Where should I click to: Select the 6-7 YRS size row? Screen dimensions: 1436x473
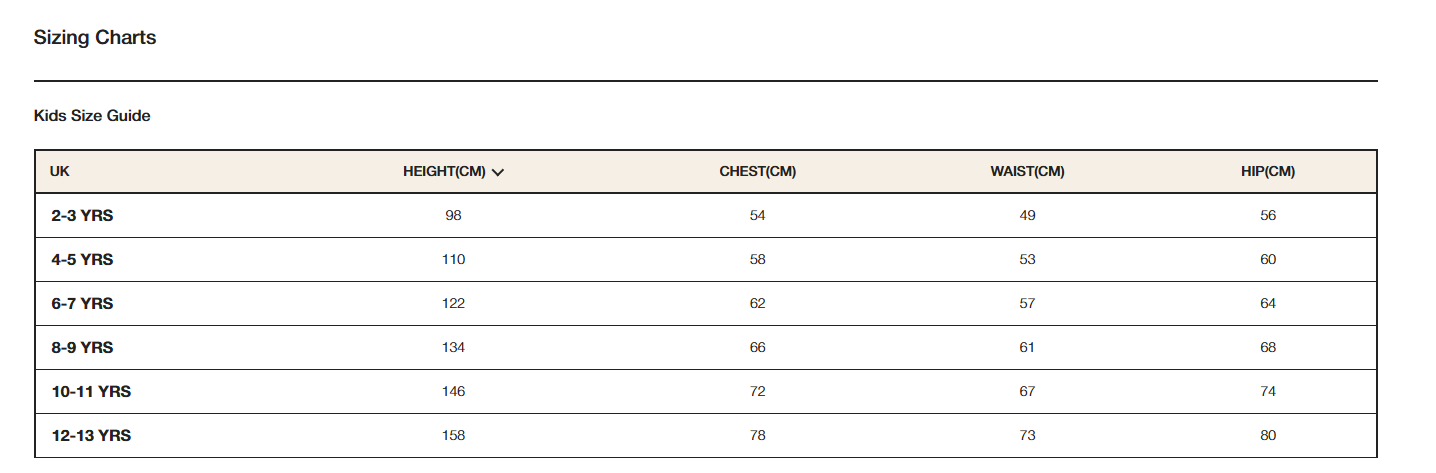point(706,304)
